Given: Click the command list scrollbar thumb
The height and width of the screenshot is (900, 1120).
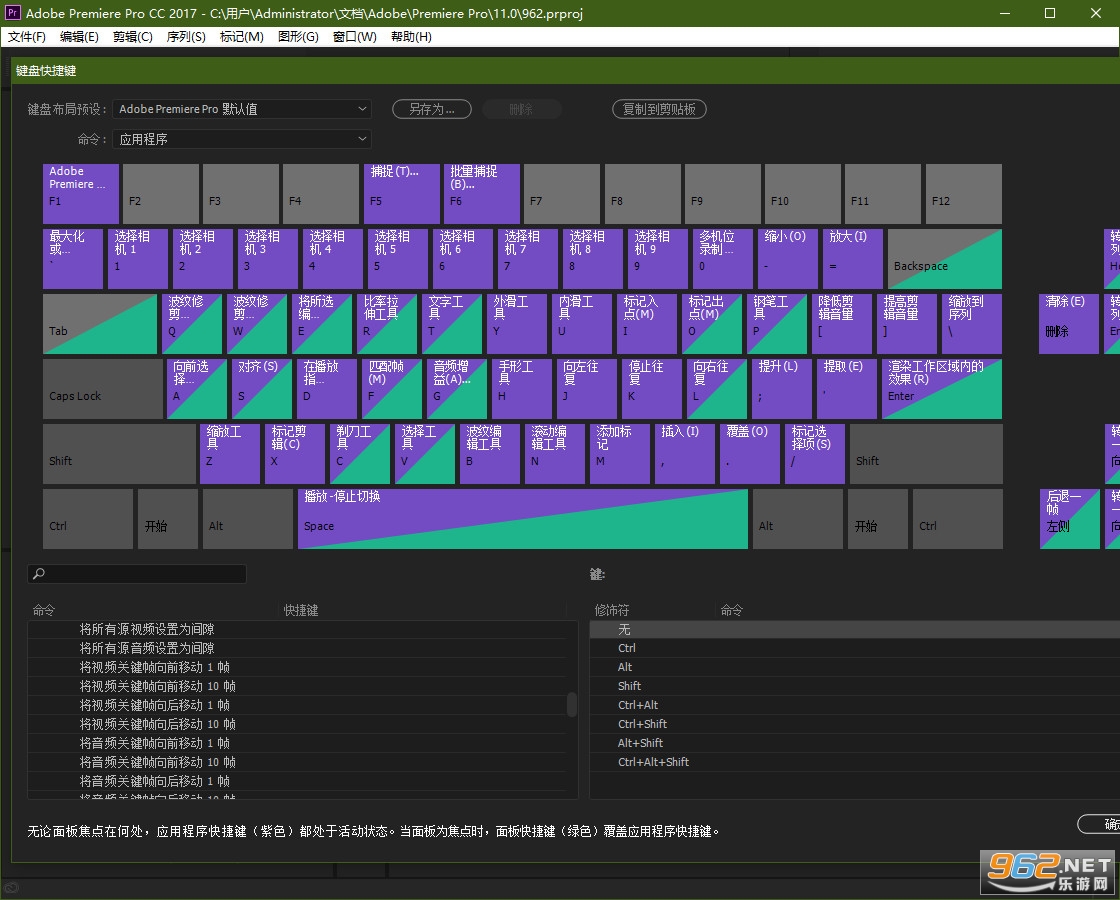Looking at the screenshot, I should 571,704.
